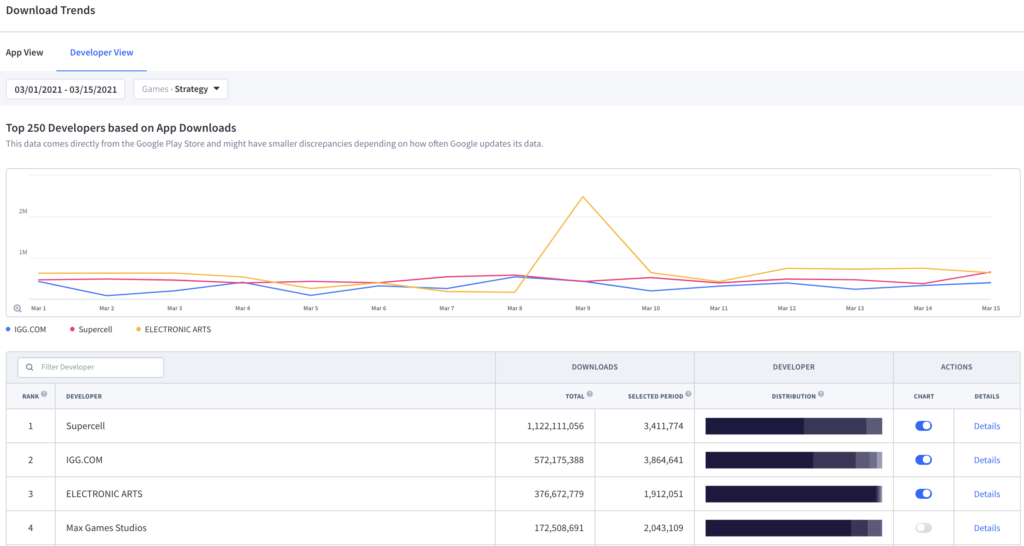Click the search icon in Filter Developer field

click(29, 367)
